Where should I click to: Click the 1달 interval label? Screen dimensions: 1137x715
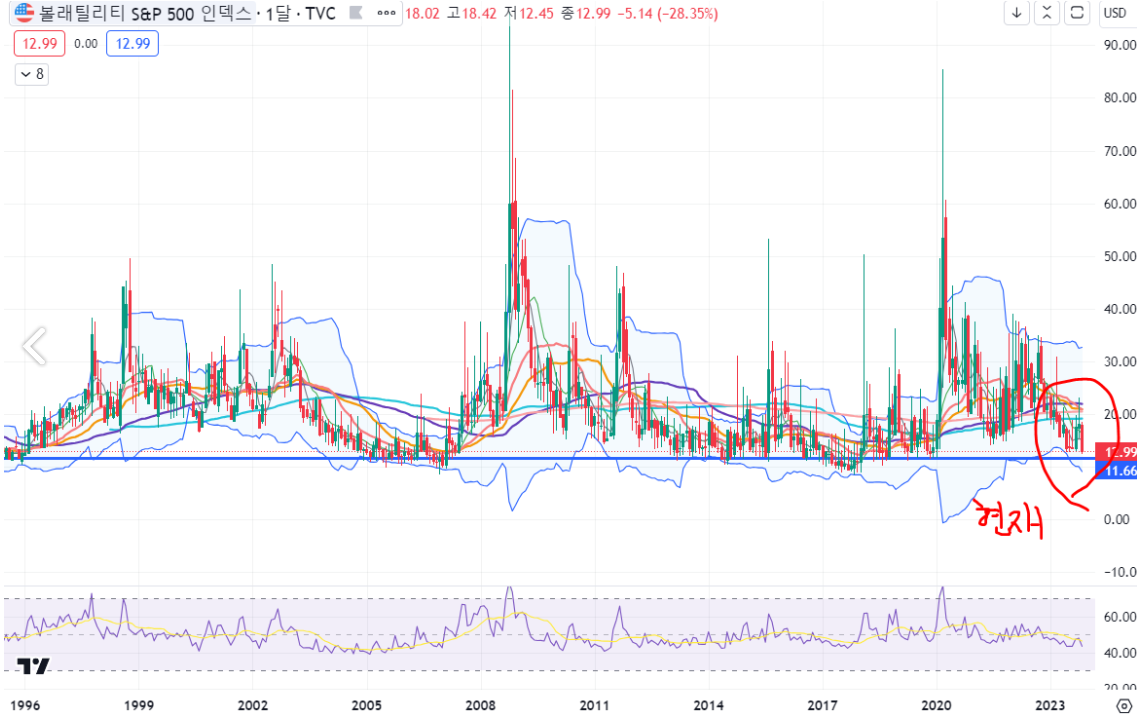click(280, 13)
